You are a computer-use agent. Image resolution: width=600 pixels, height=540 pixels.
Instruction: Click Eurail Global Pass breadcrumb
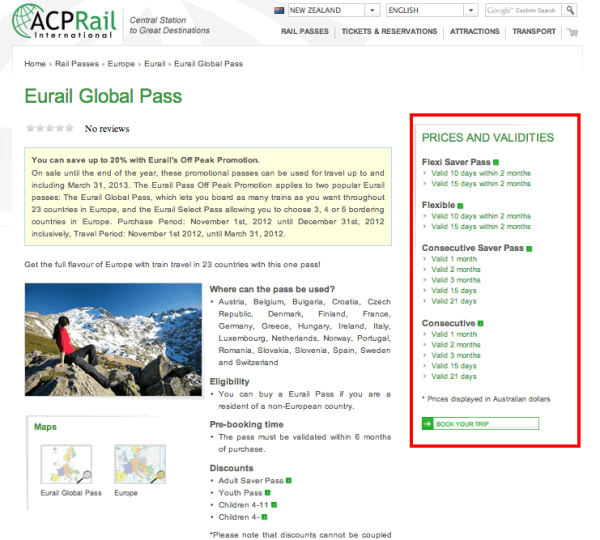pyautogui.click(x=209, y=64)
